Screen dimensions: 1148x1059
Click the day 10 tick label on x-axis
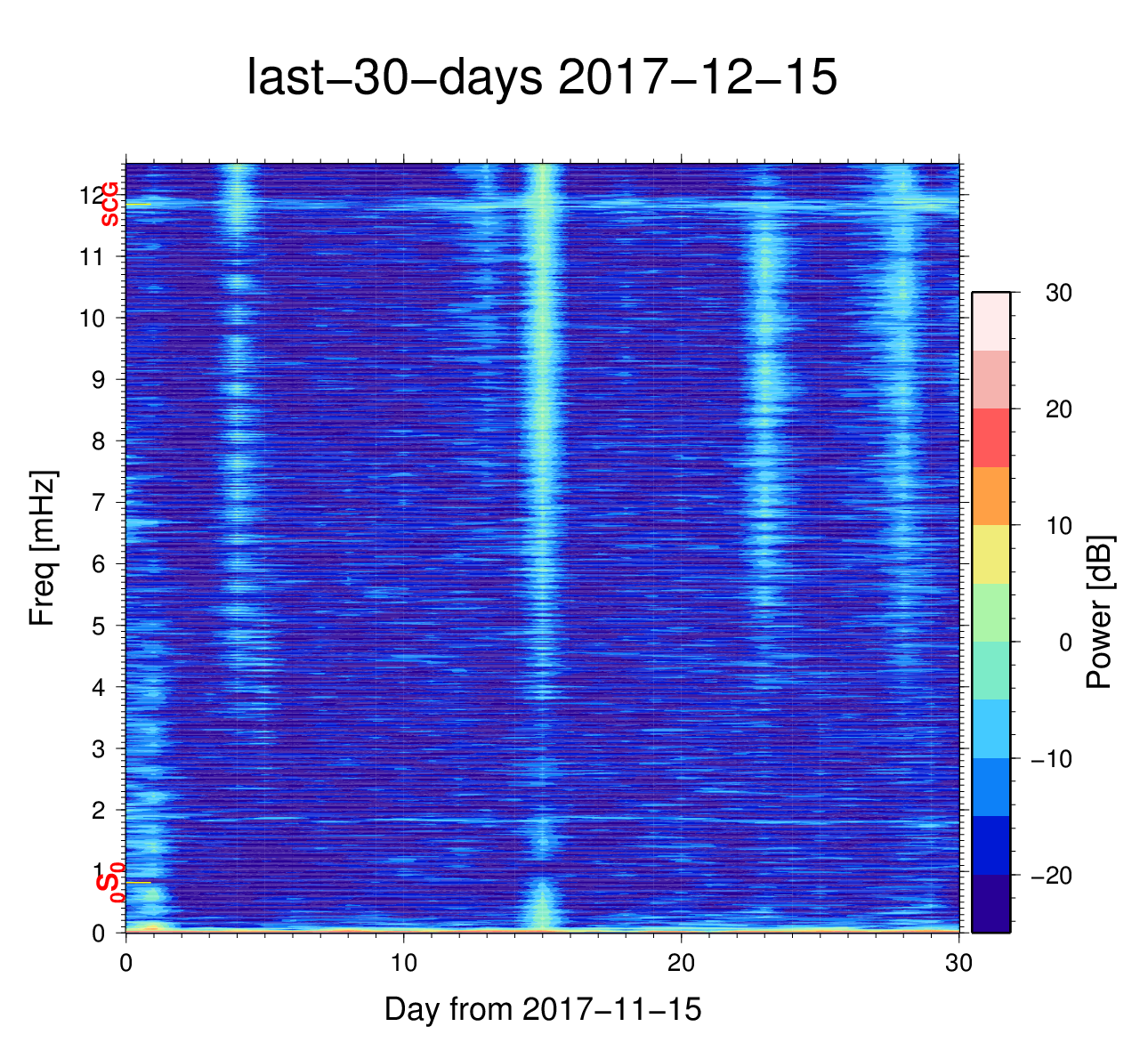coord(404,964)
